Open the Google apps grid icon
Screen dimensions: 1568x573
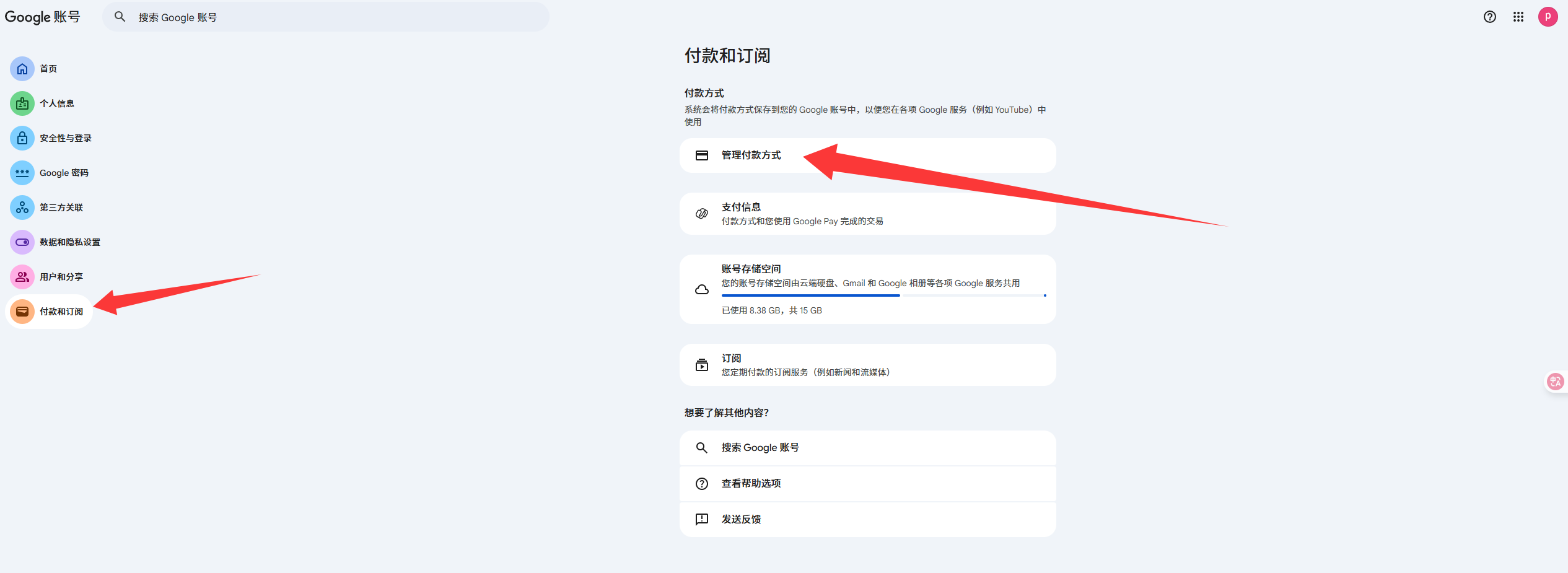[1518, 17]
